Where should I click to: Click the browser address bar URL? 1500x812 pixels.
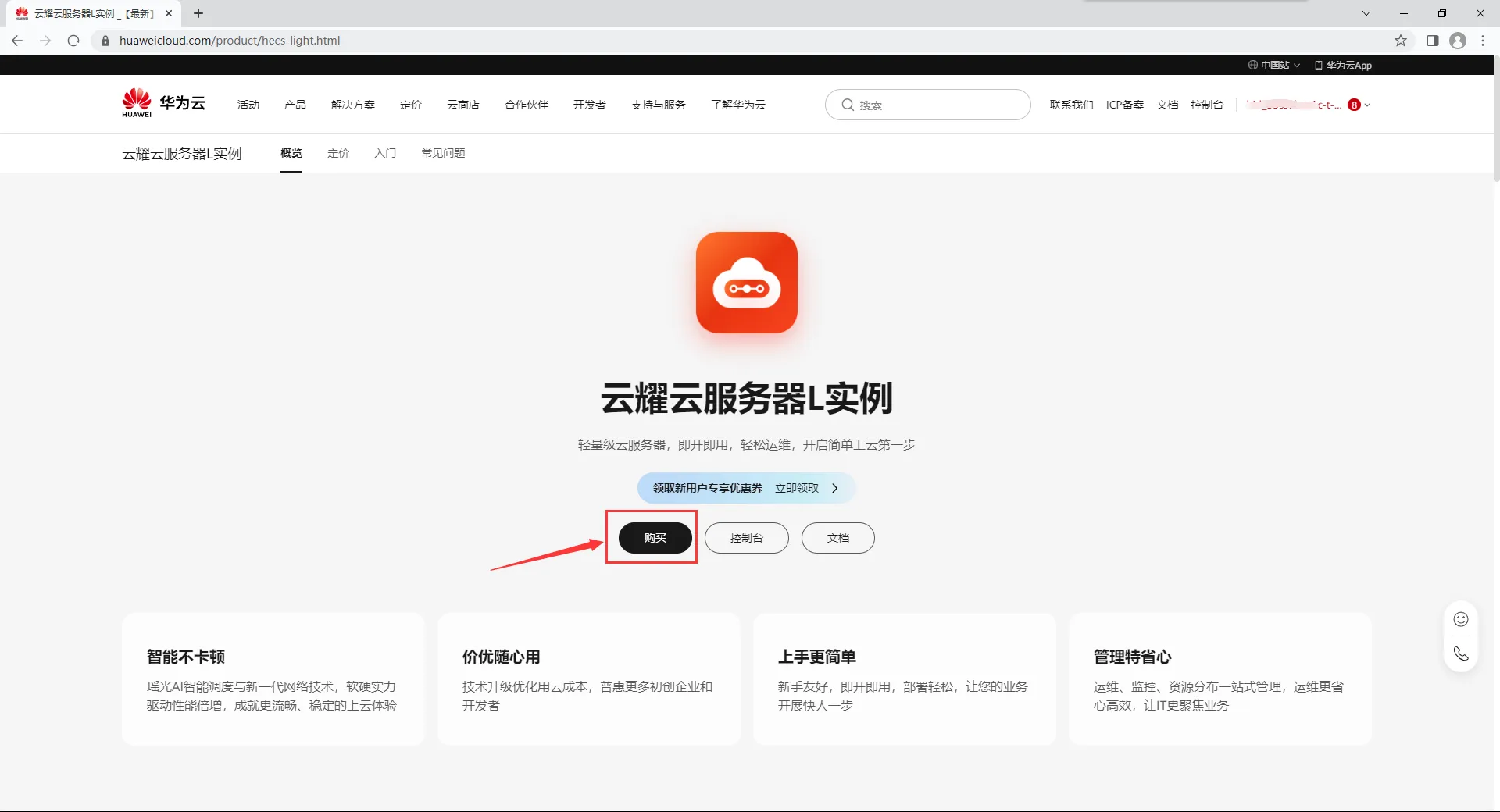230,41
